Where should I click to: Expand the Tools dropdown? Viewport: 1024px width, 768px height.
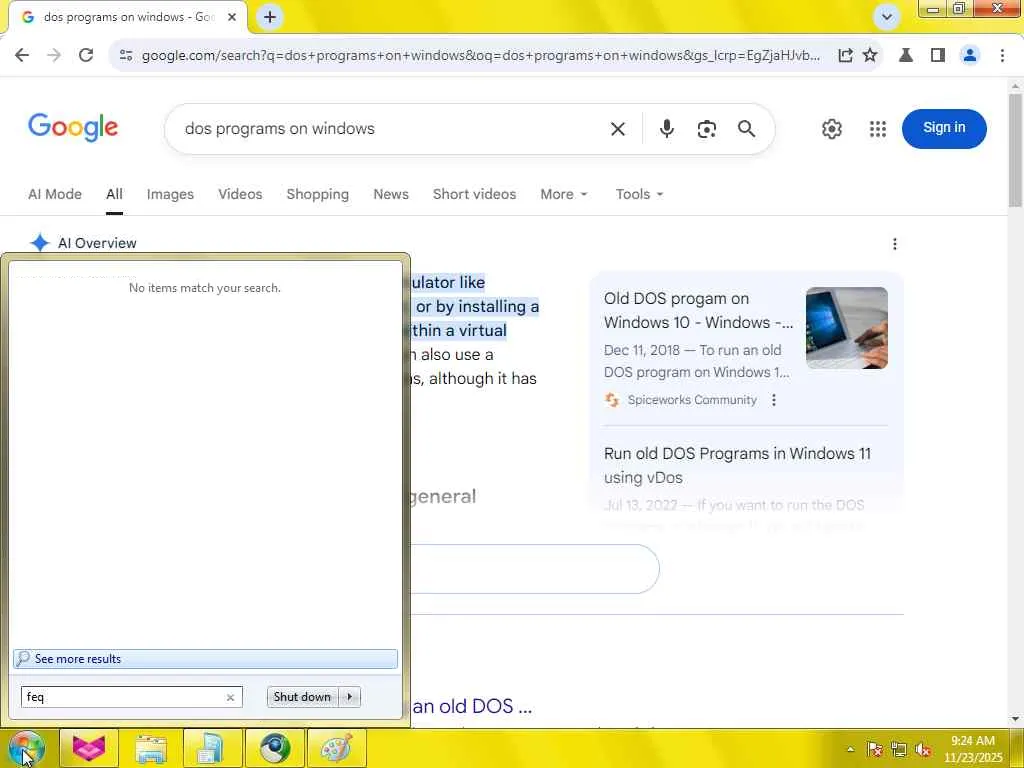[639, 195]
